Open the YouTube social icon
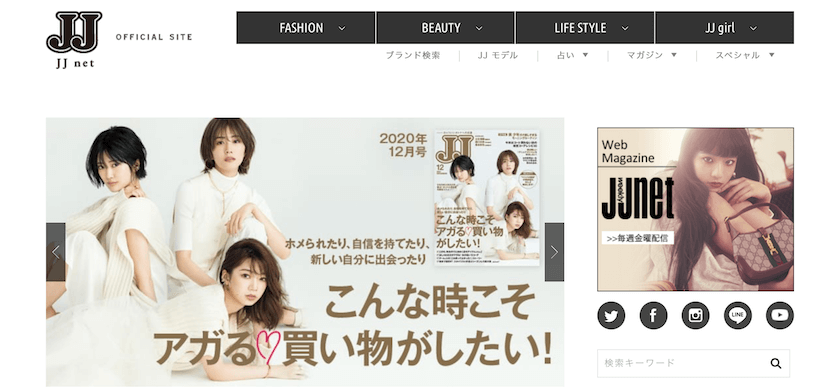The height and width of the screenshot is (391, 840). point(779,315)
